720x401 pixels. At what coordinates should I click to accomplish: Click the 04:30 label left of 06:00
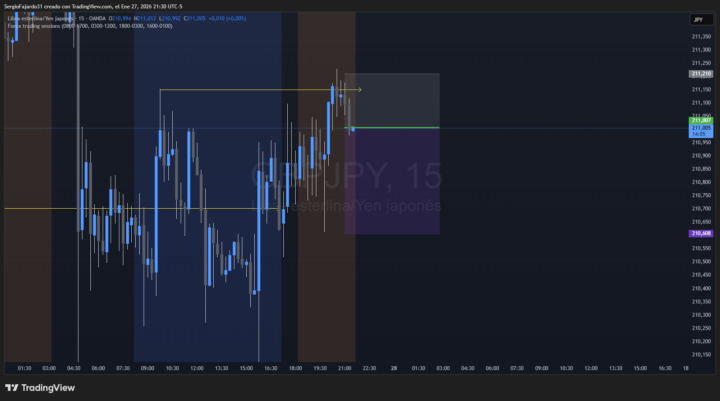73,368
